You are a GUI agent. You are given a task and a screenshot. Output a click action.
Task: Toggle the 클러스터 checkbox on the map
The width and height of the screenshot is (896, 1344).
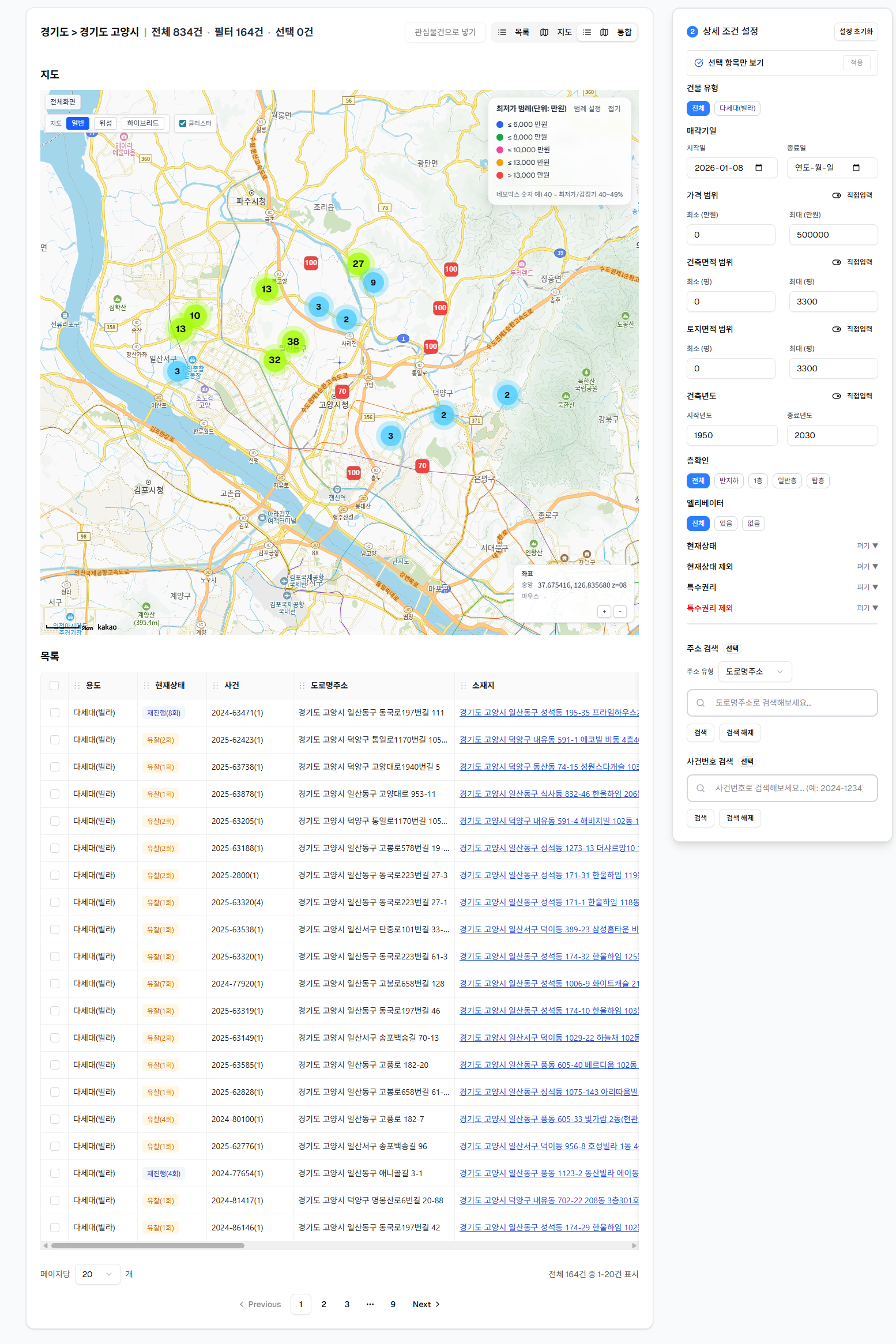click(x=183, y=123)
